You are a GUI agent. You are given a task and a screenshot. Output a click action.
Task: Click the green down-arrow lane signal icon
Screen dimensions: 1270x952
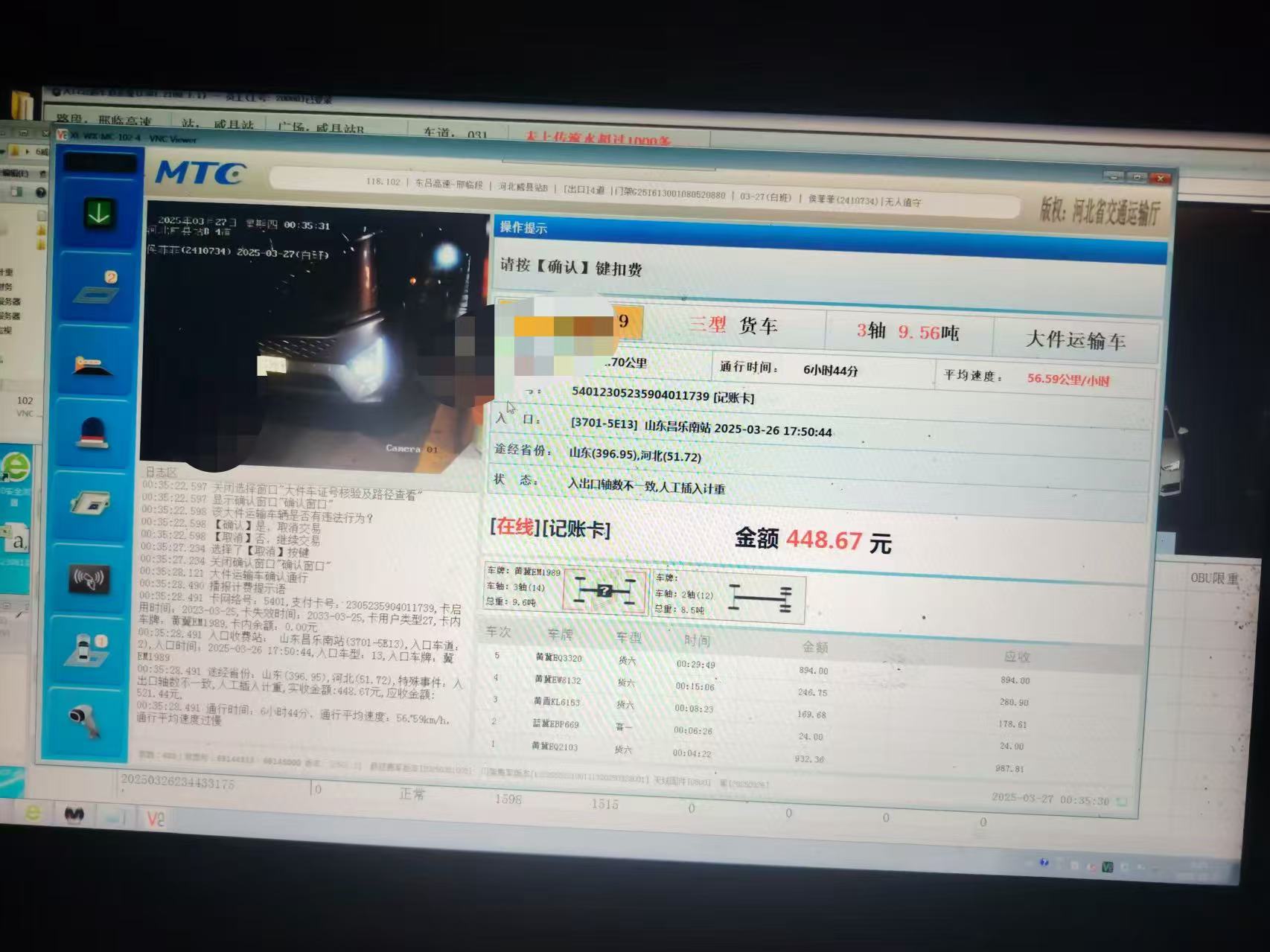tap(98, 214)
